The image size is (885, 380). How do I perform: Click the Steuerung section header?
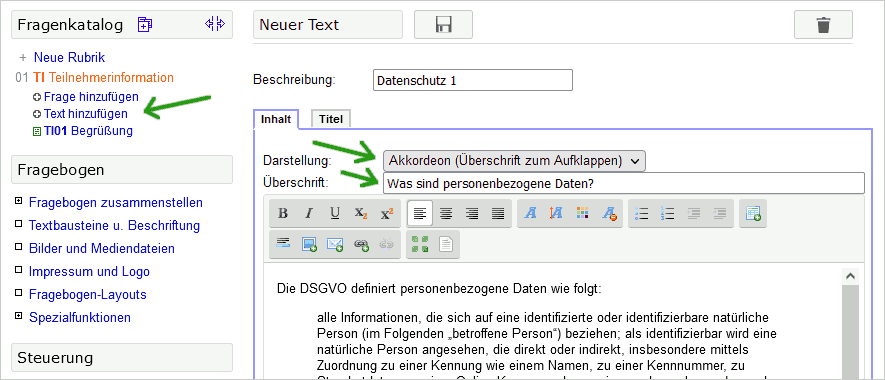122,357
